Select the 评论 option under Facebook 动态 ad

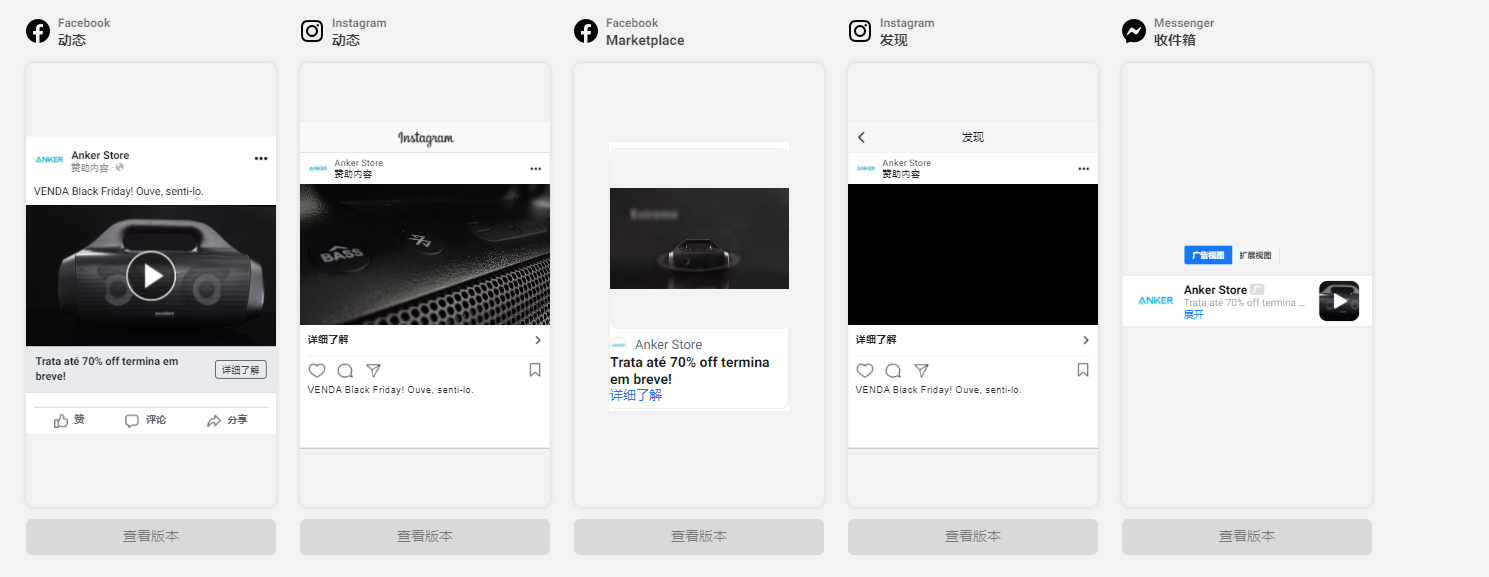click(145, 419)
